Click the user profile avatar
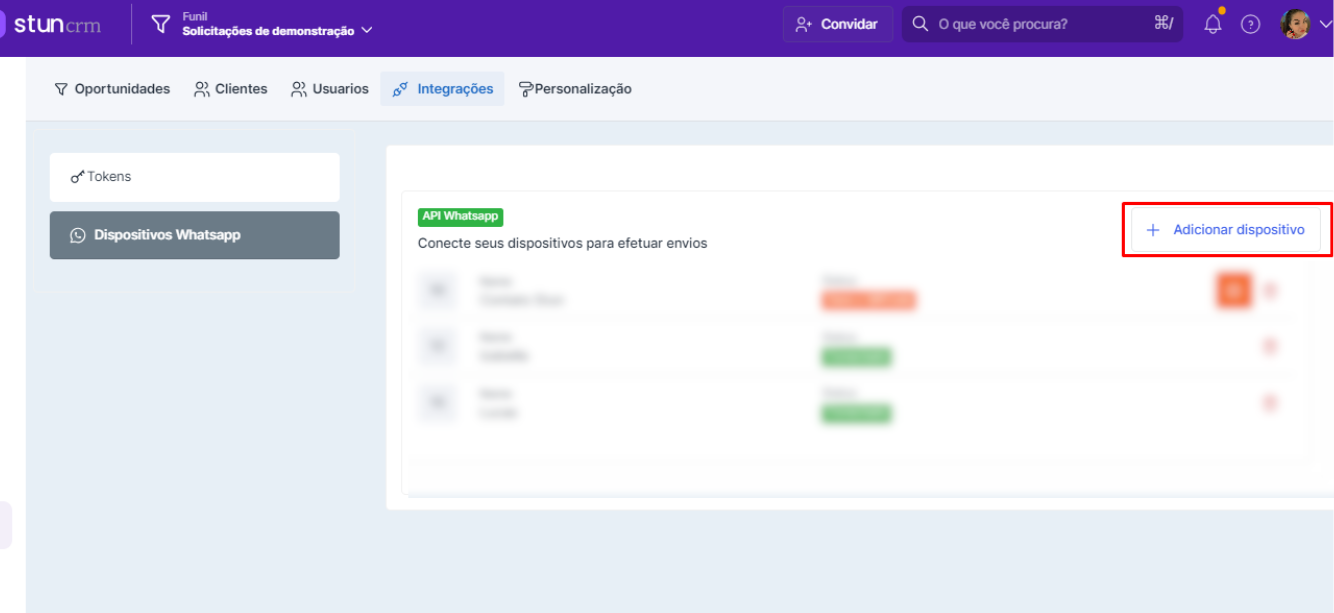Image resolution: width=1334 pixels, height=613 pixels. point(1295,24)
